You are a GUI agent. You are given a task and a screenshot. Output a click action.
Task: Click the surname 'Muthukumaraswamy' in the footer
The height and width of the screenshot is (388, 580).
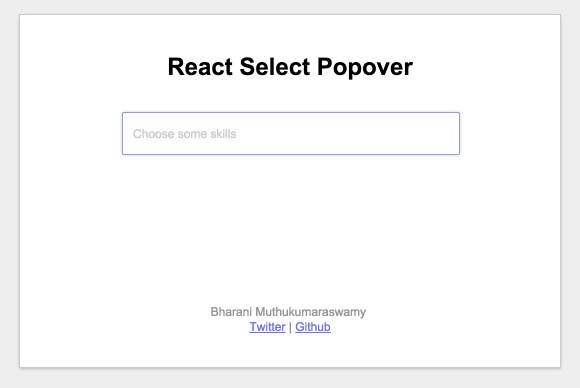[x=311, y=312]
